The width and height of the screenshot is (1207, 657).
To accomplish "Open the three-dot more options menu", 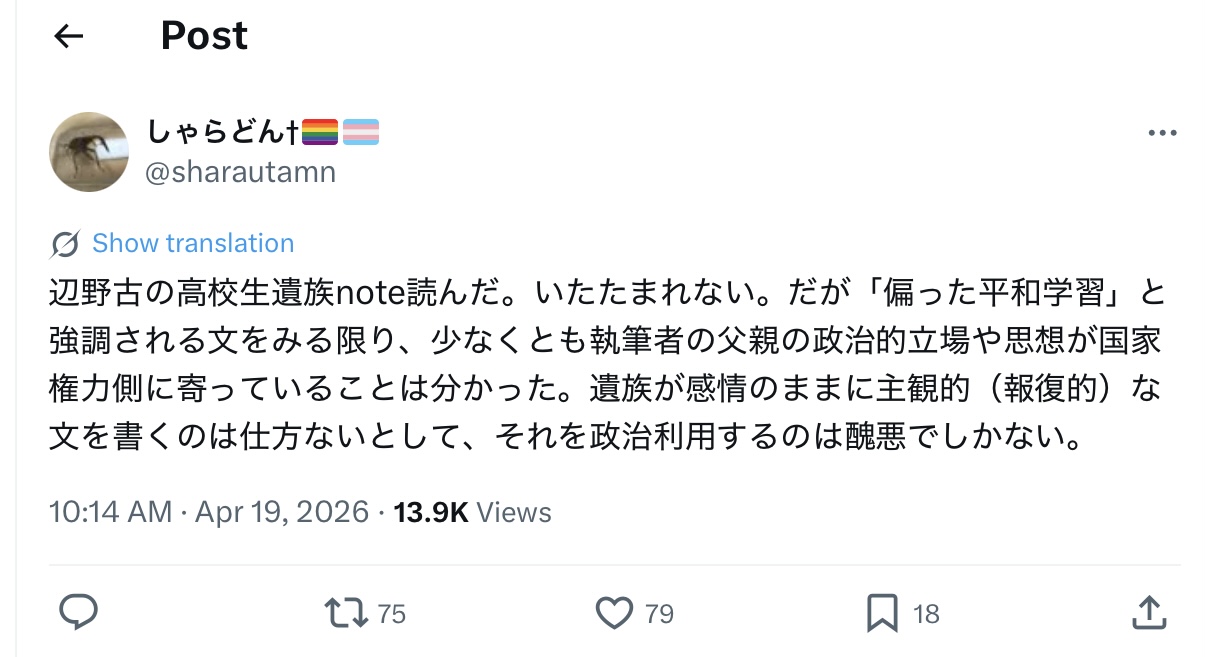I will [x=1162, y=133].
